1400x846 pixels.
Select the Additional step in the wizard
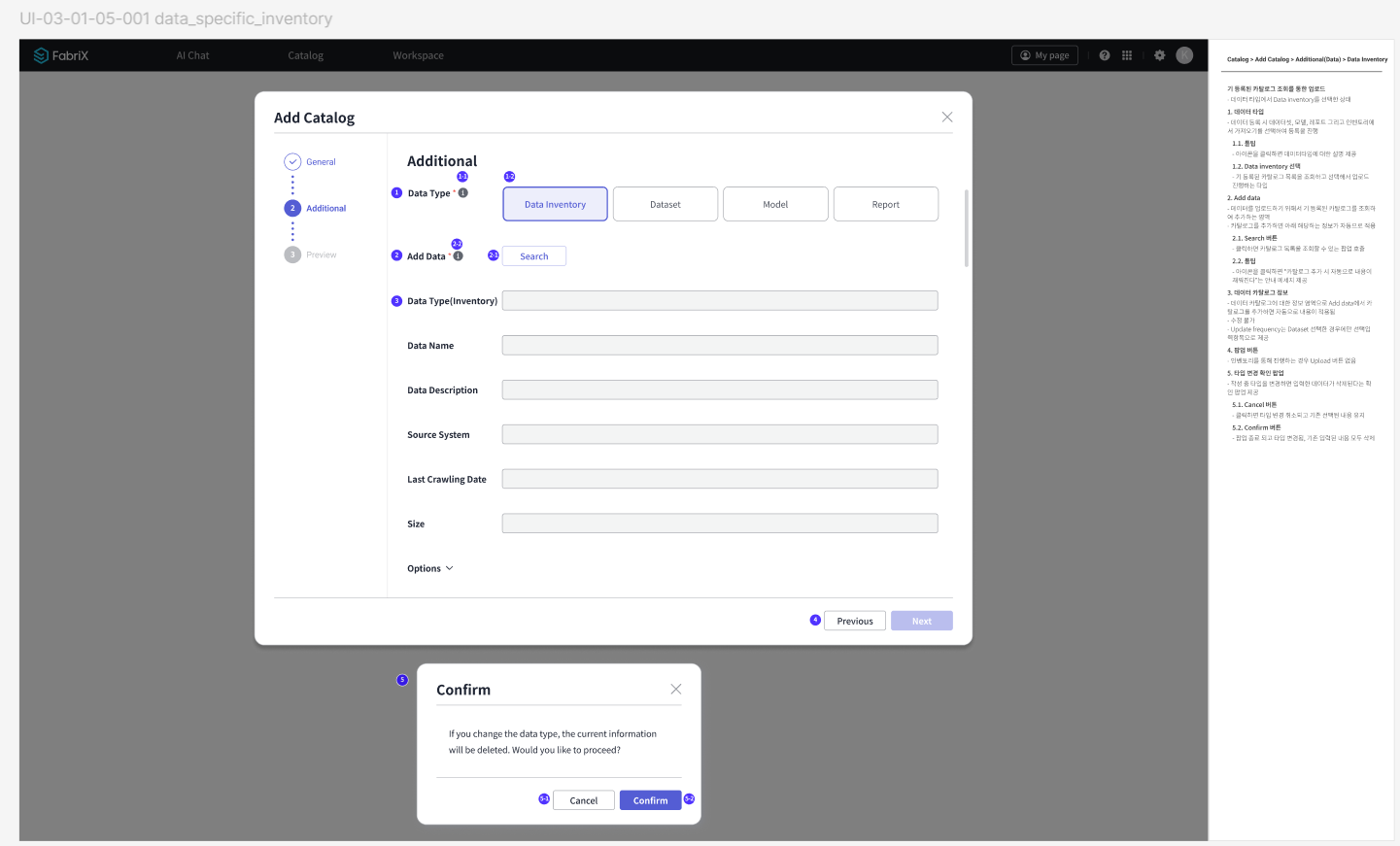[316, 209]
